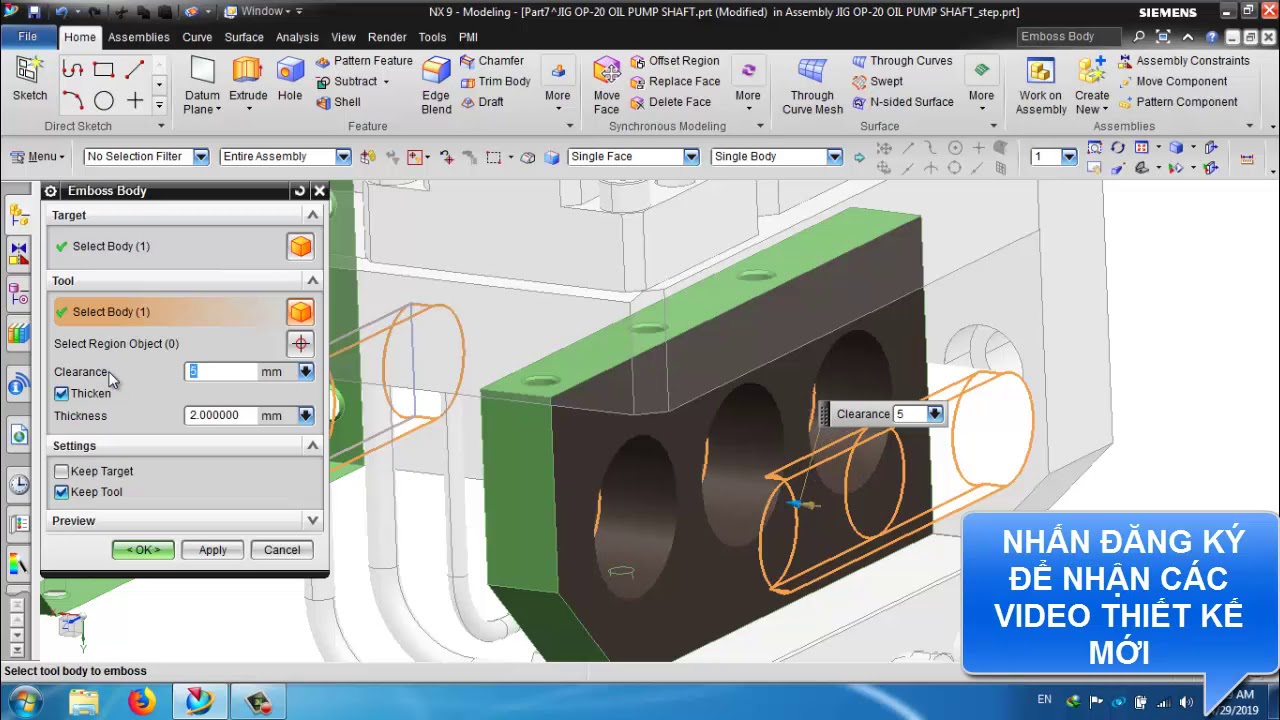This screenshot has height=720, width=1280.
Task: Choose the Move Component tool
Action: click(x=1173, y=82)
